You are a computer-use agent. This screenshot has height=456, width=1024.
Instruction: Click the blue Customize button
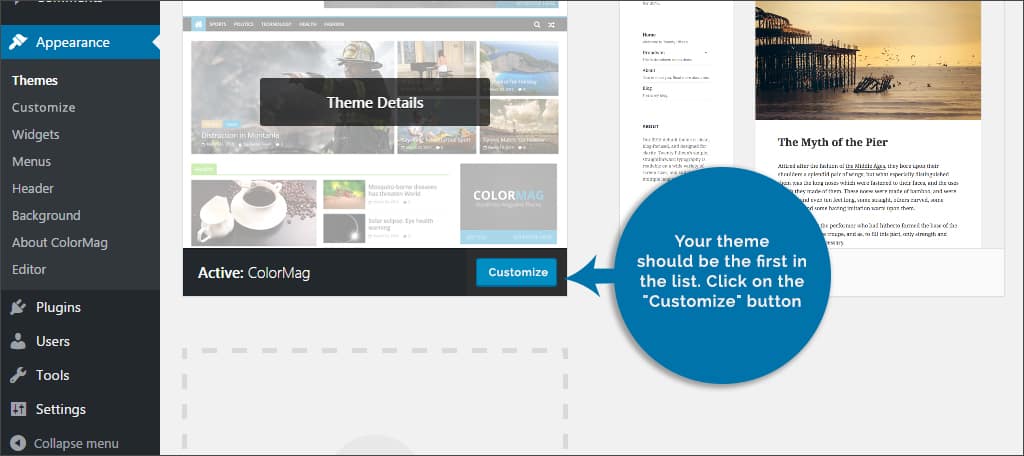click(x=517, y=272)
